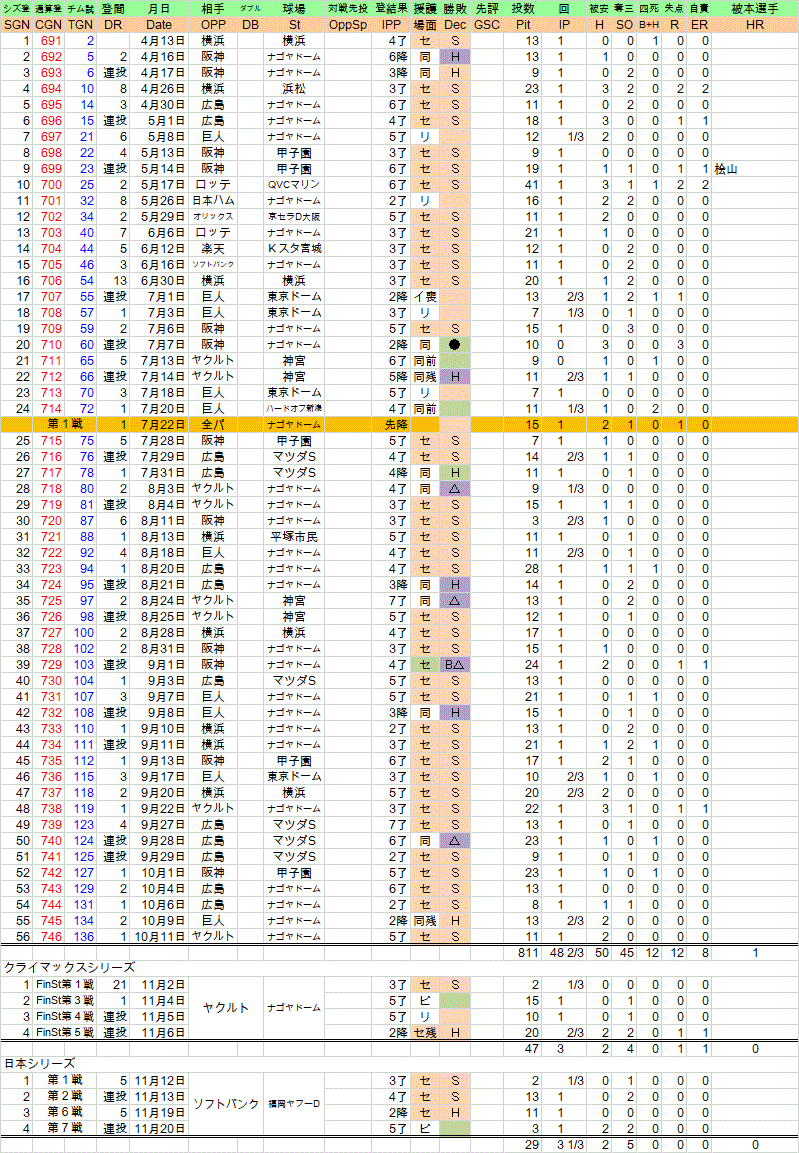Viewport: 799px width, 1153px height.
Task: Select the date cell 5月17日
Action: [162, 185]
